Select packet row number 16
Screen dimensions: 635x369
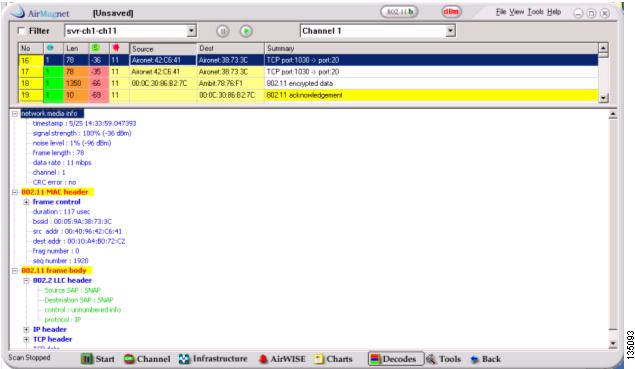(308, 60)
